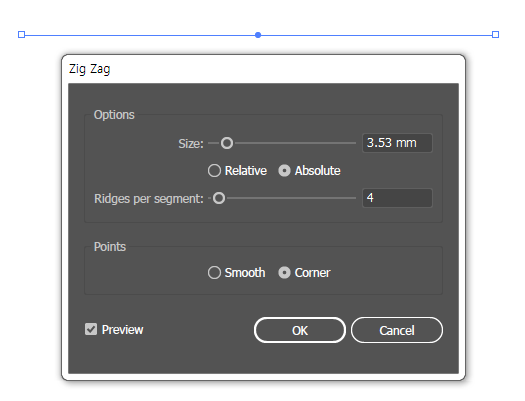Choose Corner points option

(x=284, y=273)
